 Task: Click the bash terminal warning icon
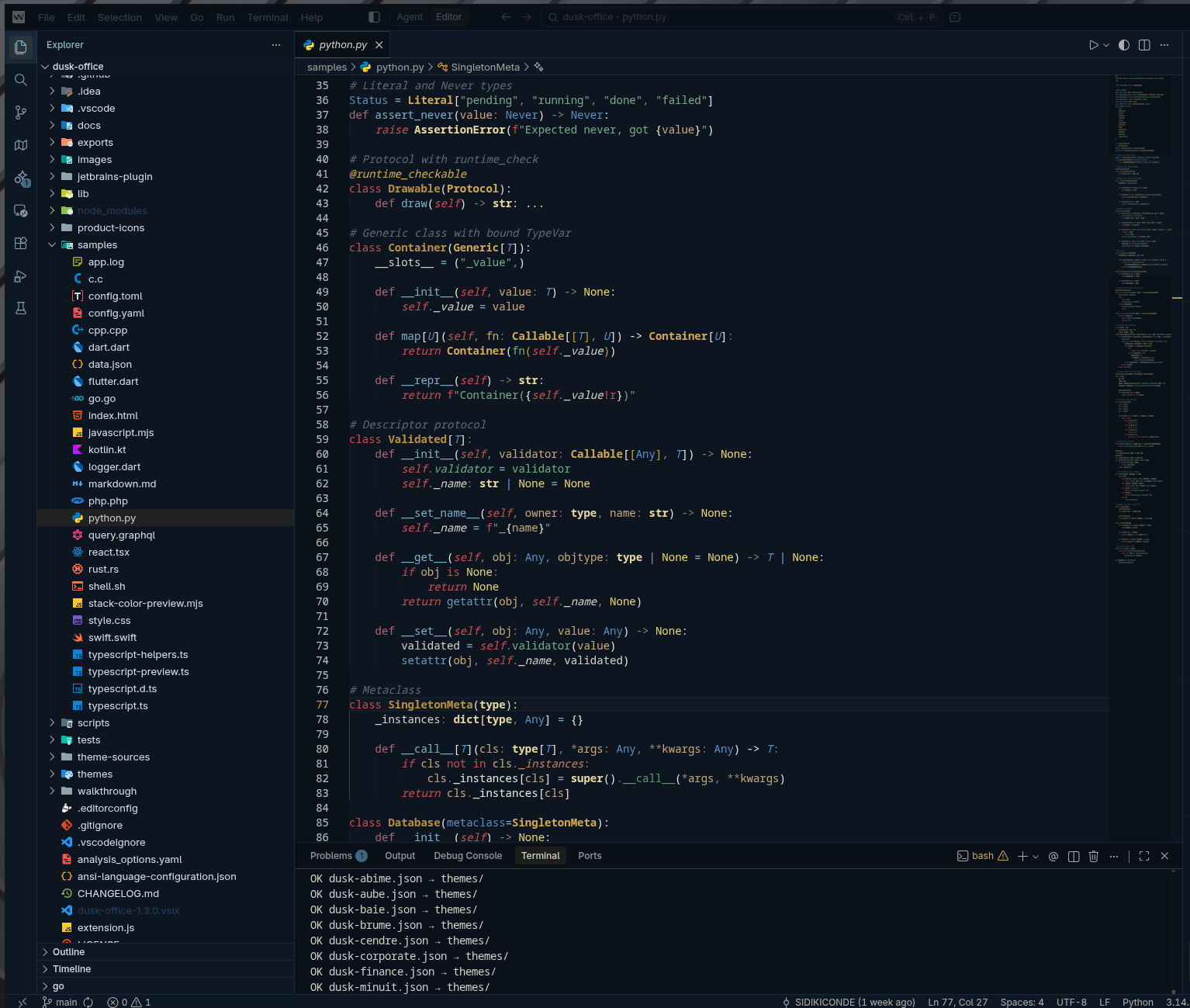1003,856
